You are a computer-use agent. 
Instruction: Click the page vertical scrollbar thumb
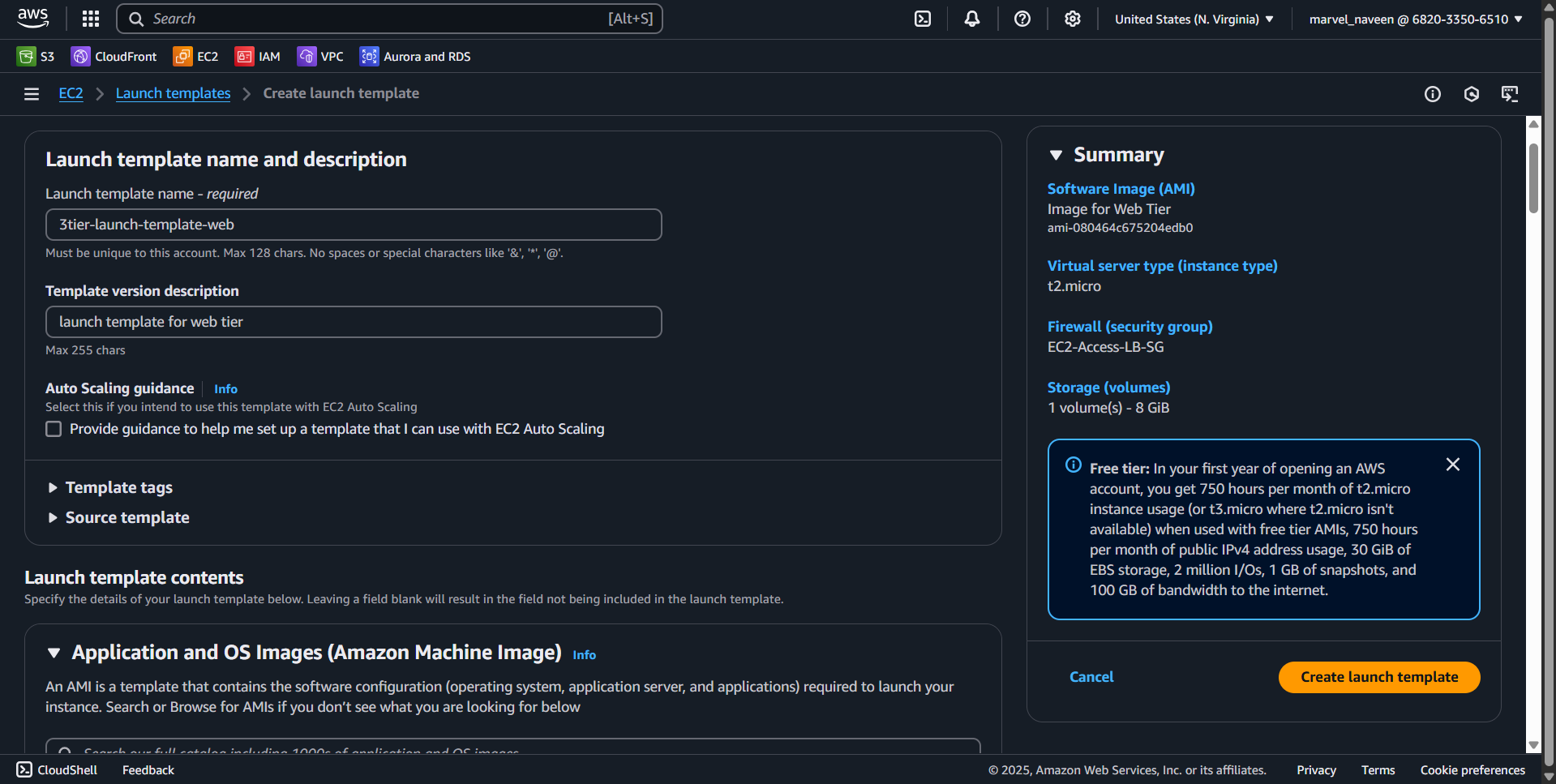[x=1533, y=178]
